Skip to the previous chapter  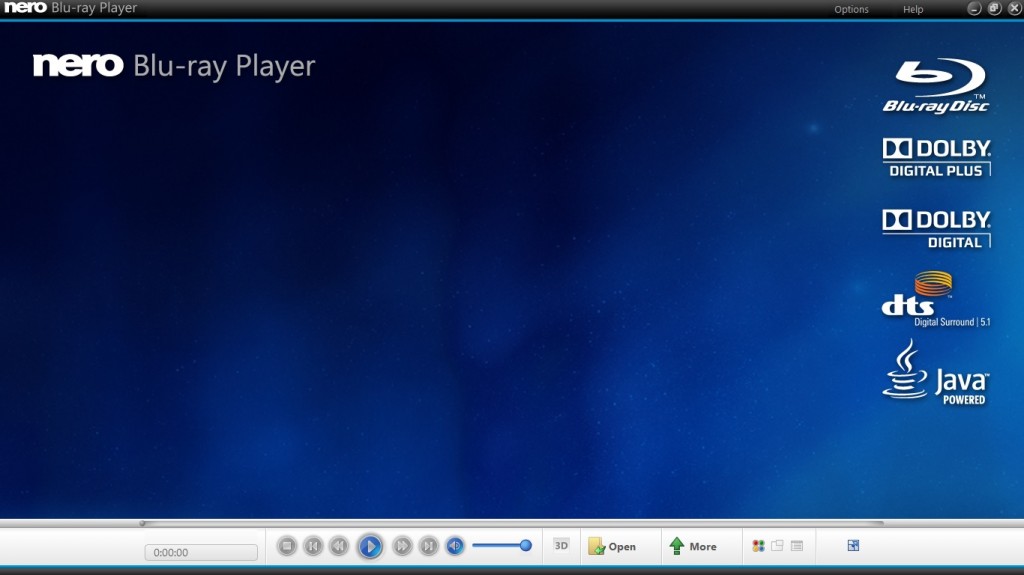[x=313, y=546]
